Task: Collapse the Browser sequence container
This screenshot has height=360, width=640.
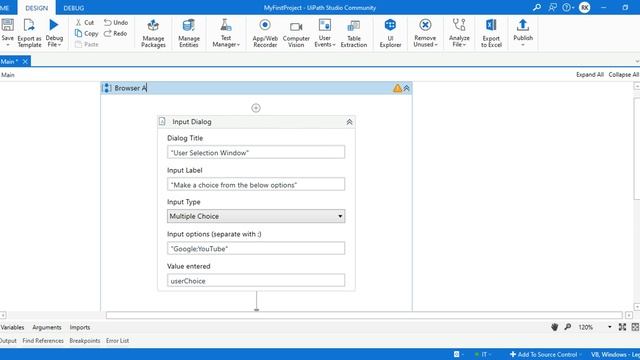Action: click(407, 88)
